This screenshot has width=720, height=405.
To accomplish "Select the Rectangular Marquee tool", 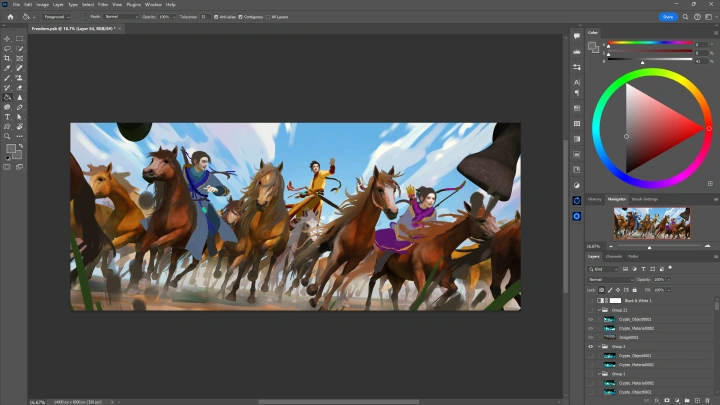I will pyautogui.click(x=20, y=39).
